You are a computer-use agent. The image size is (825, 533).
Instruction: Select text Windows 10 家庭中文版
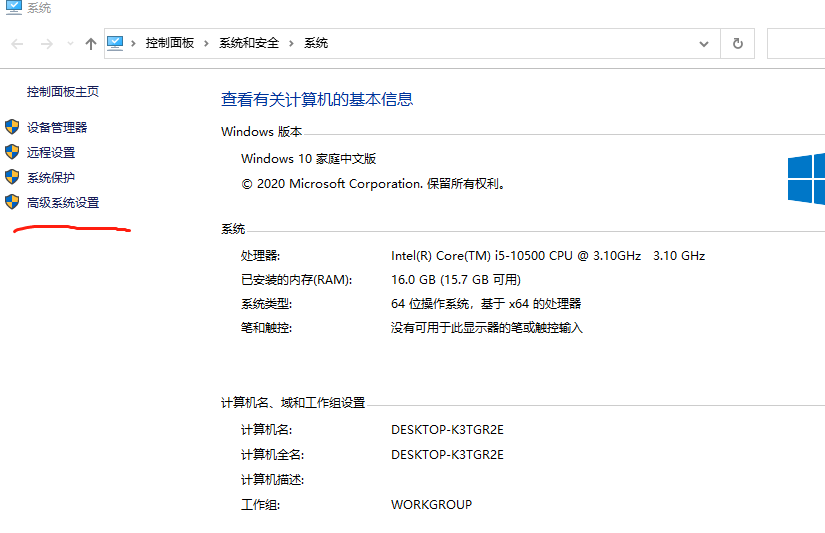(x=308, y=159)
